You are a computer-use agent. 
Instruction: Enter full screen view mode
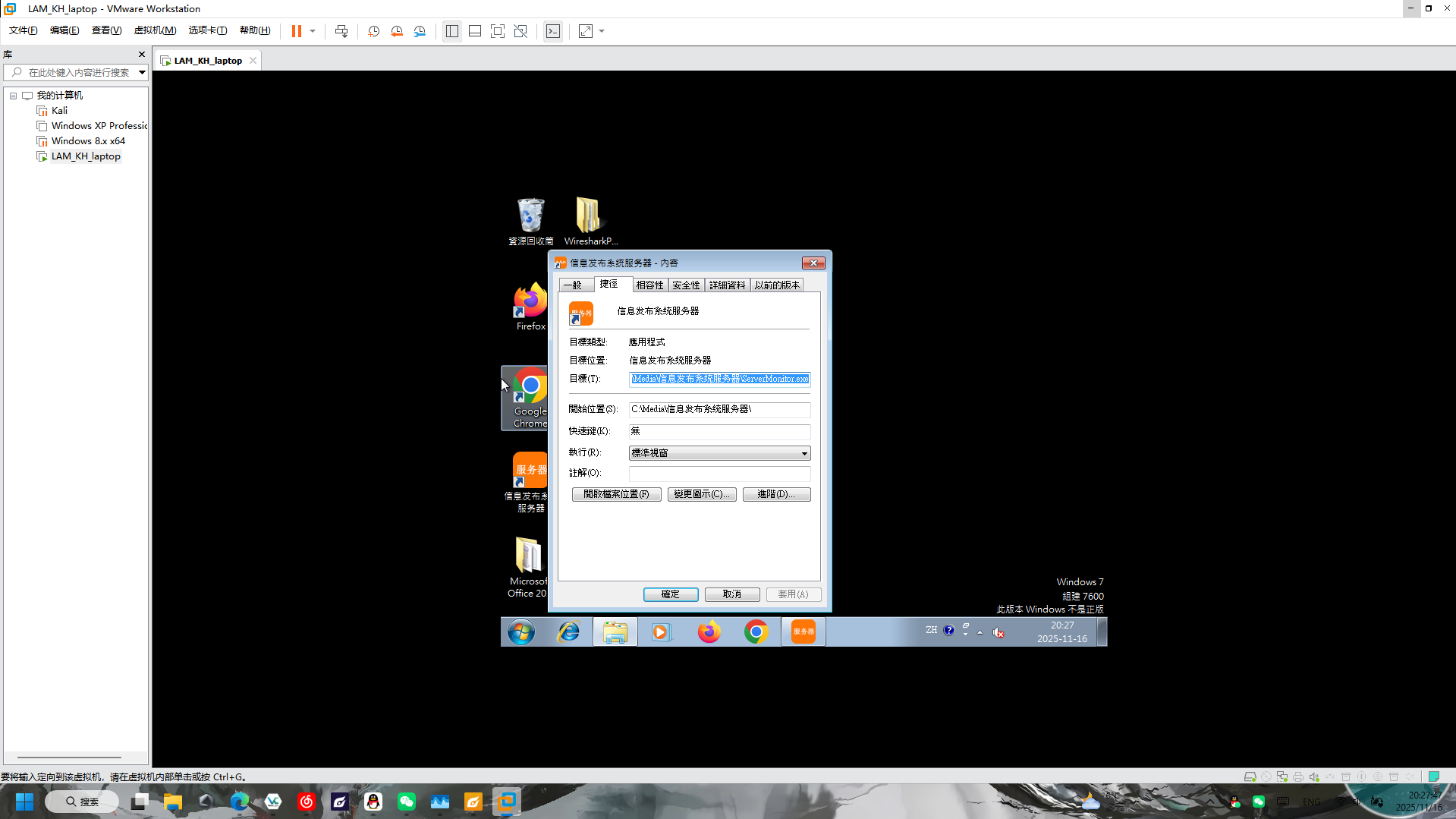click(498, 31)
